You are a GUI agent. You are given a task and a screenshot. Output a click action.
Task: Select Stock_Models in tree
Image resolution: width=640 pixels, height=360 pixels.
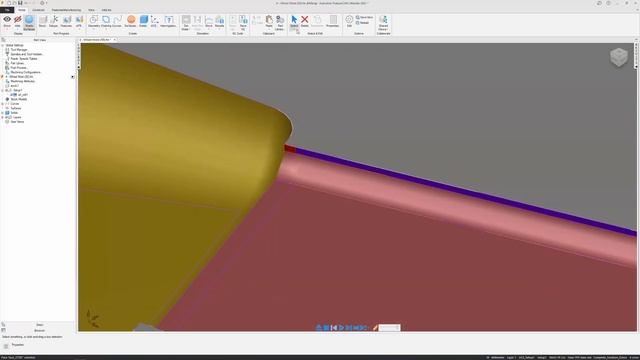[x=18, y=99]
